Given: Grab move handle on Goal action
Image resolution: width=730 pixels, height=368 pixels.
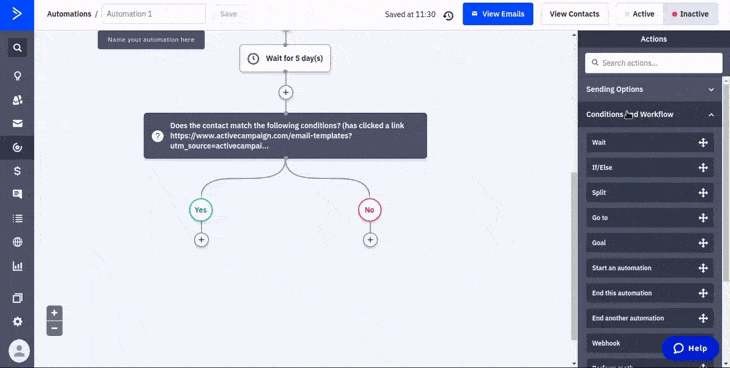Looking at the screenshot, I should click(703, 243).
